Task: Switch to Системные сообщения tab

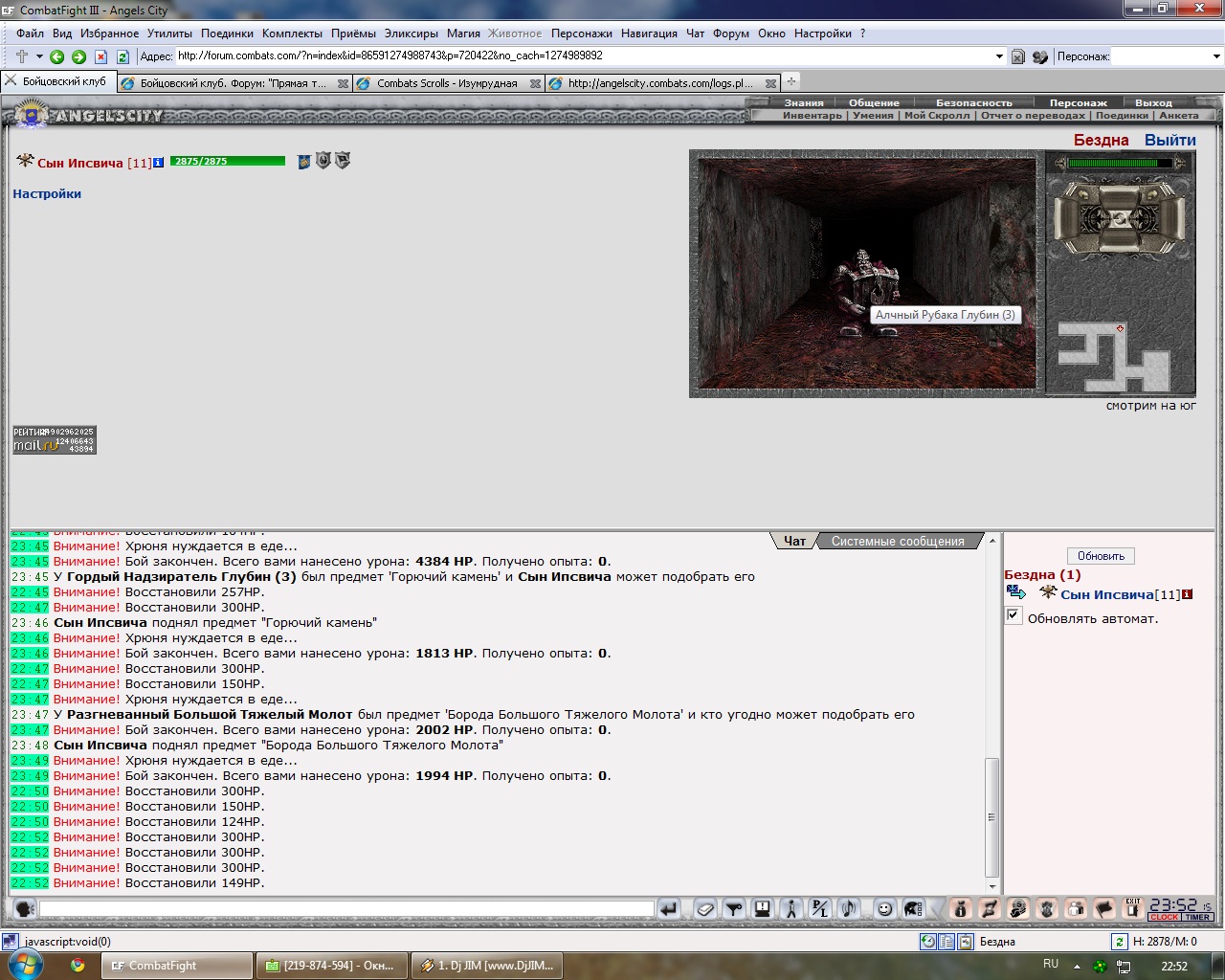Action: click(x=898, y=541)
